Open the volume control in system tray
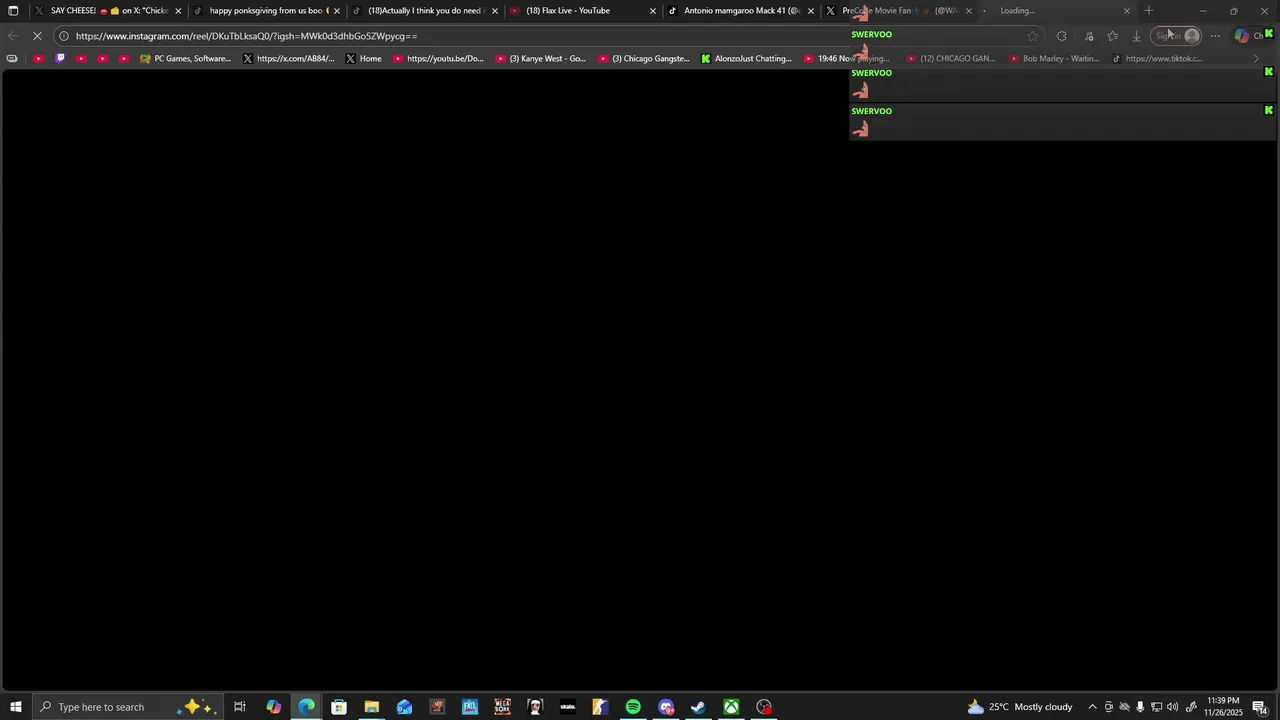Viewport: 1280px width, 720px height. pos(1172,707)
